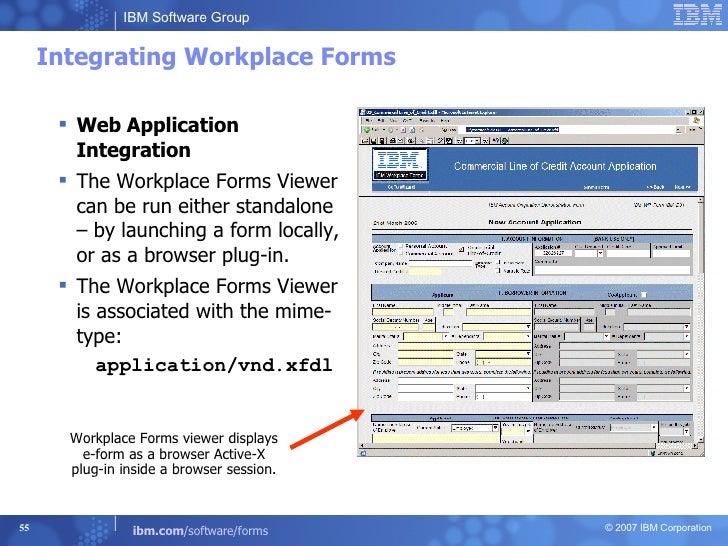Click the browser Home icon
The width and height of the screenshot is (728, 546).
(422, 130)
